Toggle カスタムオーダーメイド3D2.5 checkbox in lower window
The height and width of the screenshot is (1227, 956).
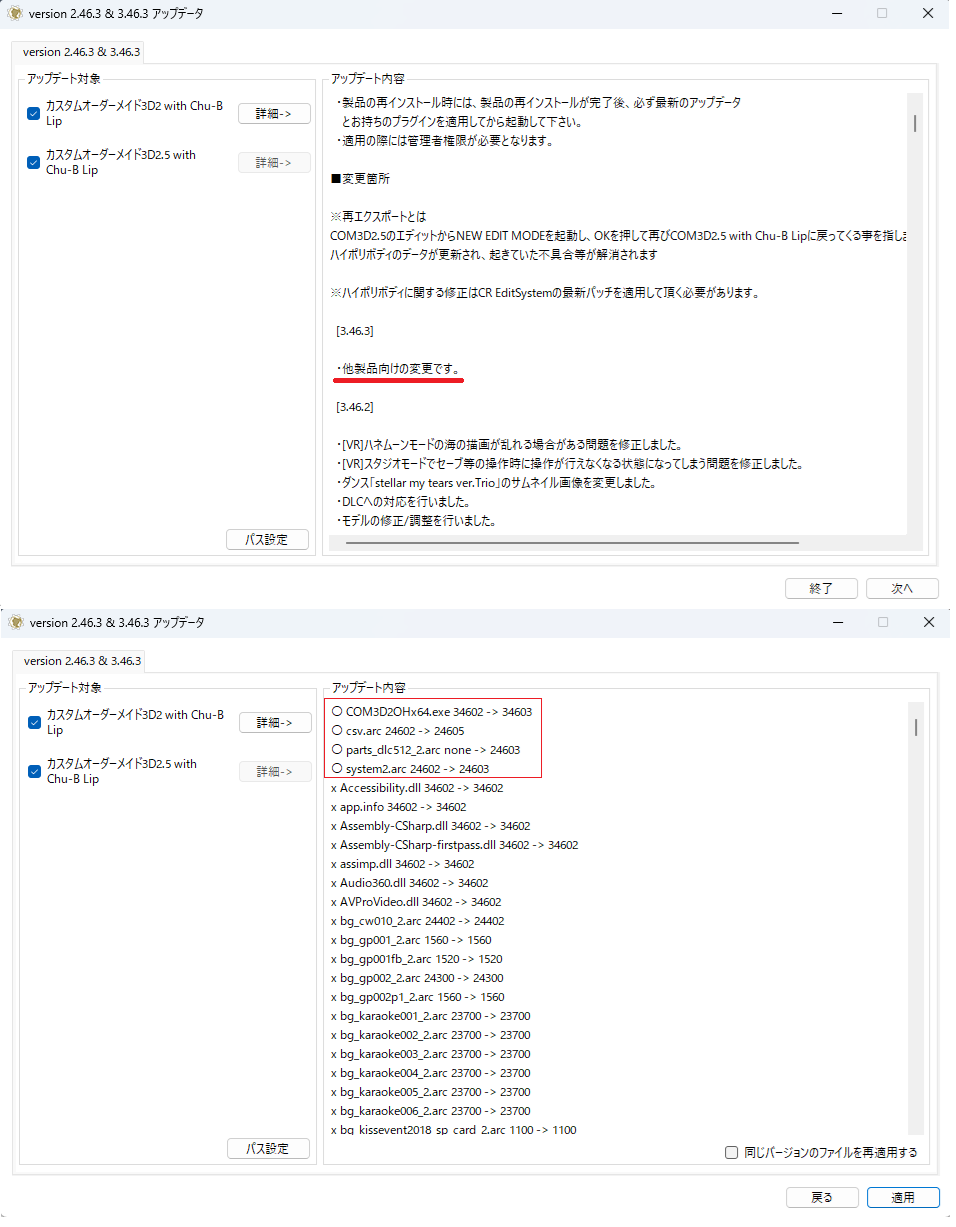(x=34, y=771)
